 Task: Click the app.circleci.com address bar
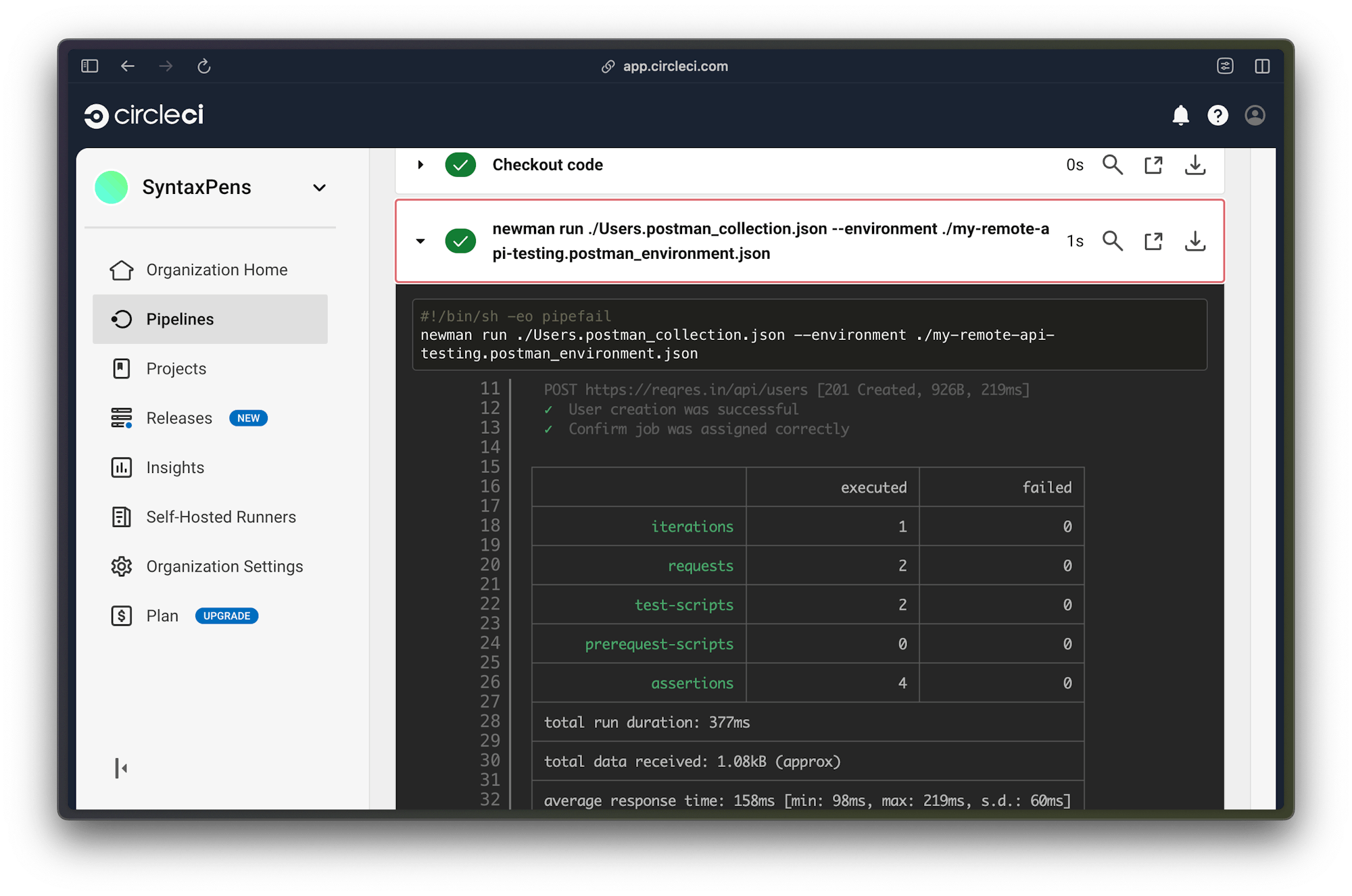[x=675, y=66]
